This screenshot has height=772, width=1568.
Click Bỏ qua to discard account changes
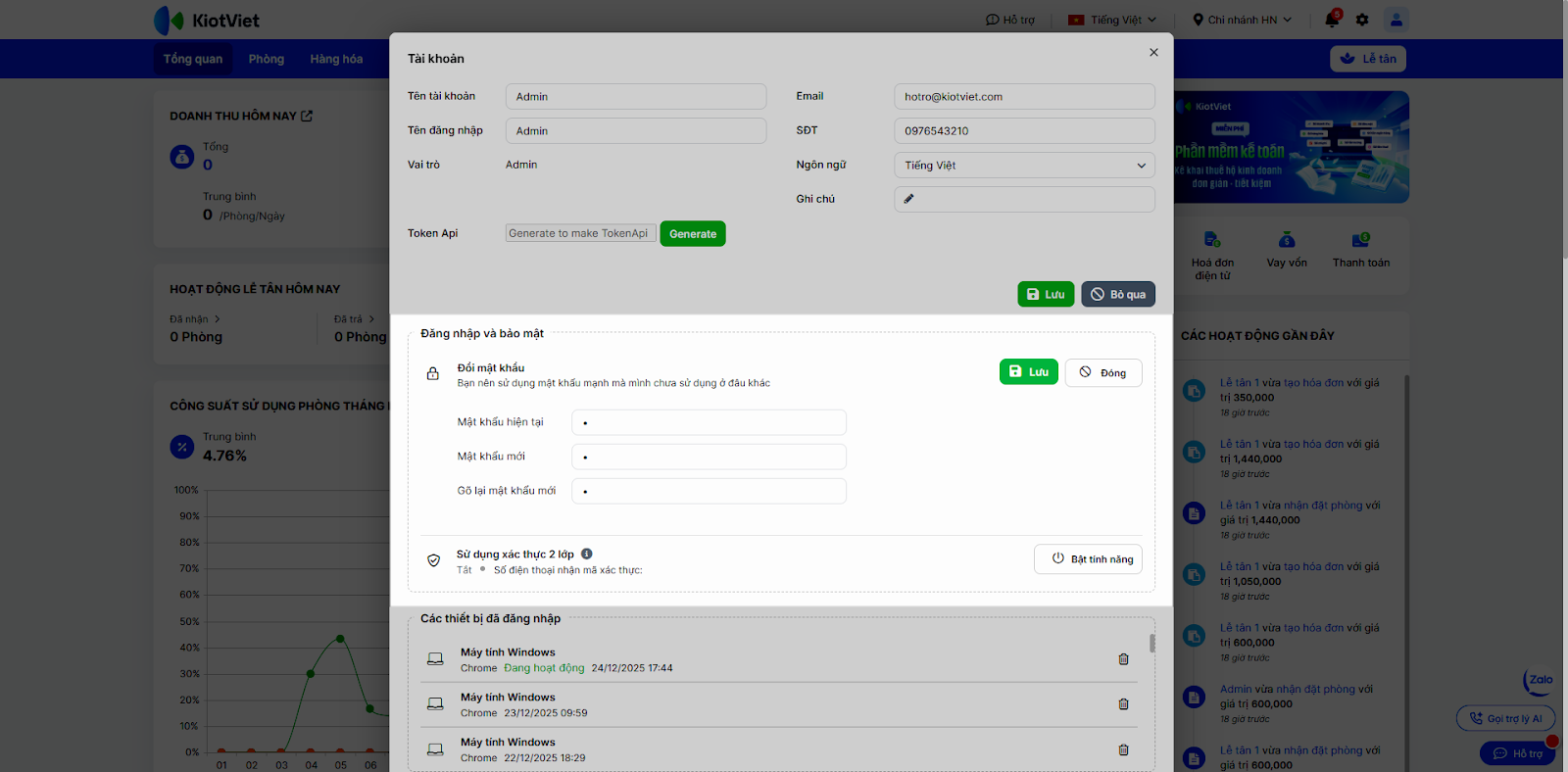coord(1118,295)
